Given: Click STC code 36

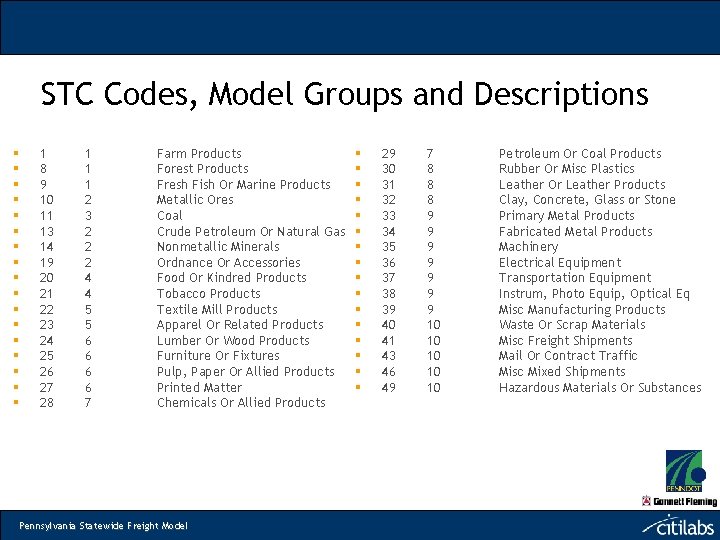Looking at the screenshot, I should (388, 263).
